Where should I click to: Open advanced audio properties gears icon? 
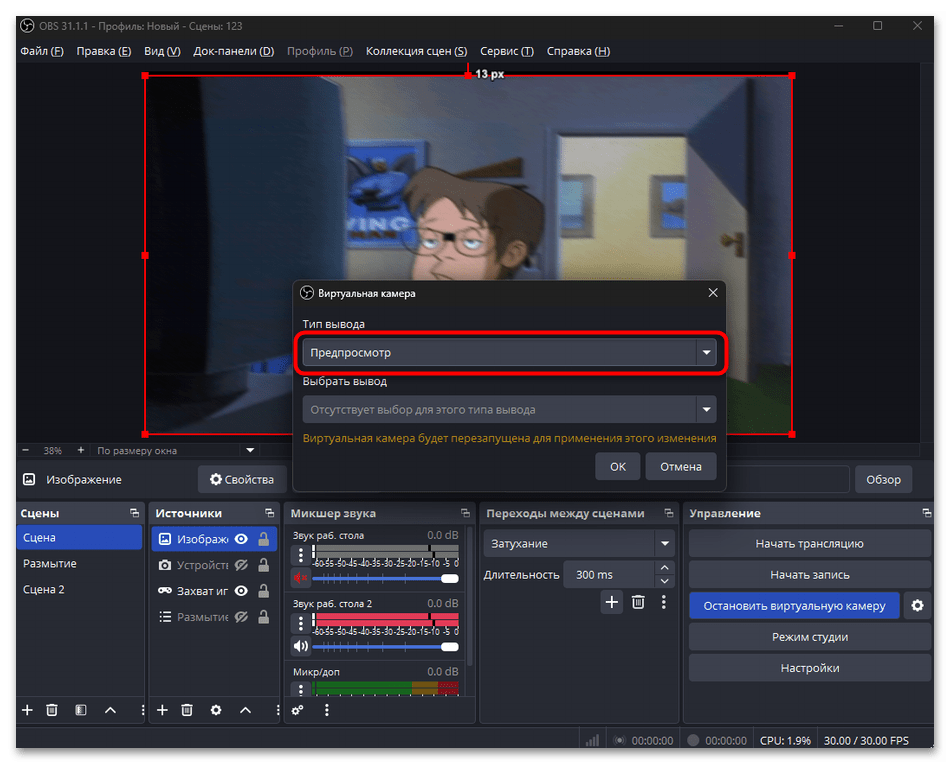(x=297, y=710)
